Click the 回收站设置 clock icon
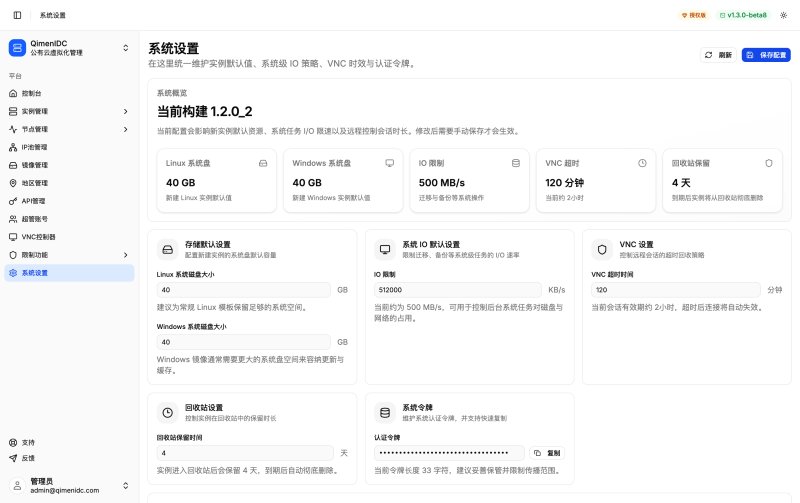This screenshot has height=503, width=800. coord(167,413)
